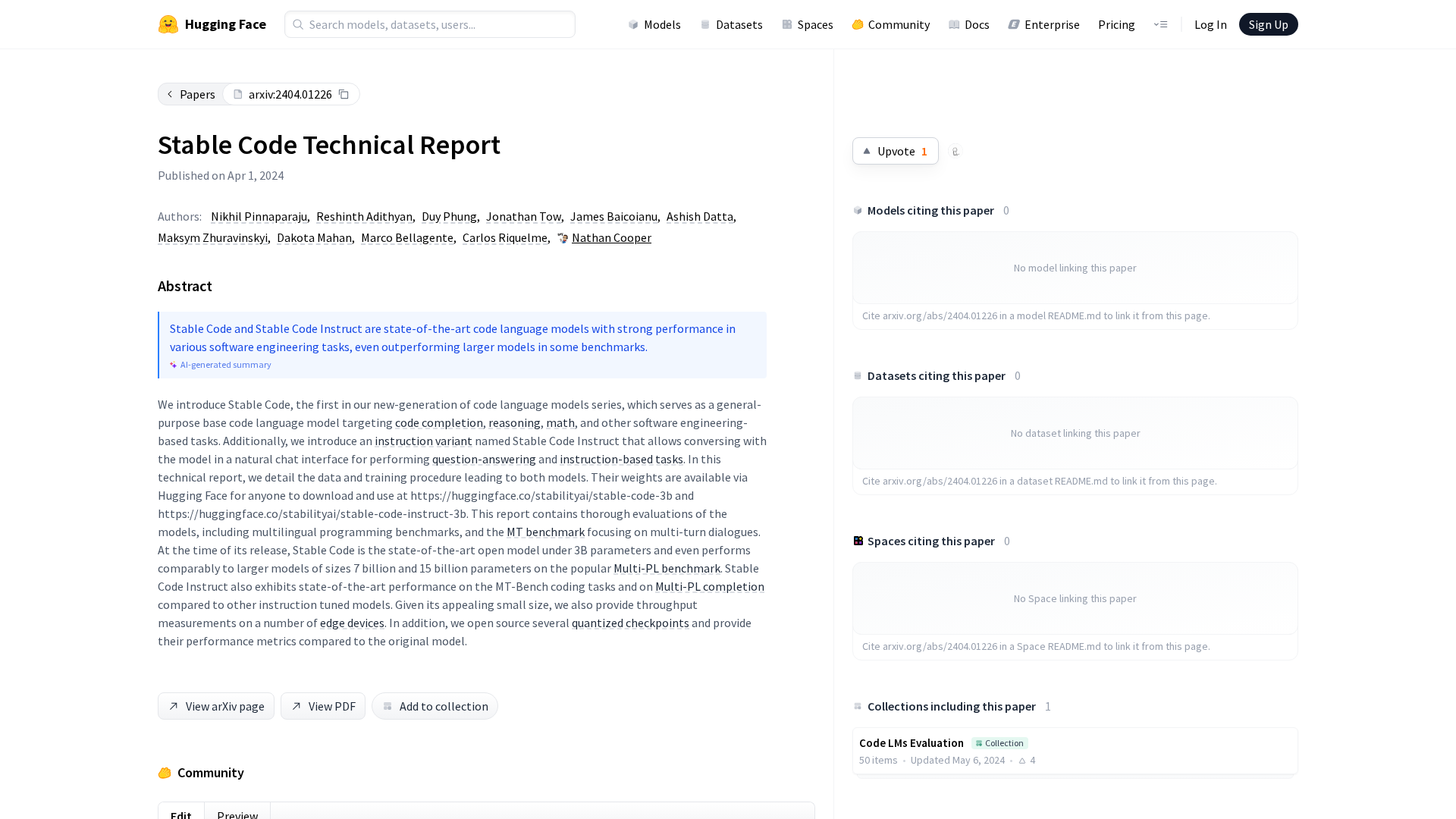The image size is (1456, 819).
Task: Expand the additional navigation menu icon
Action: [1160, 24]
